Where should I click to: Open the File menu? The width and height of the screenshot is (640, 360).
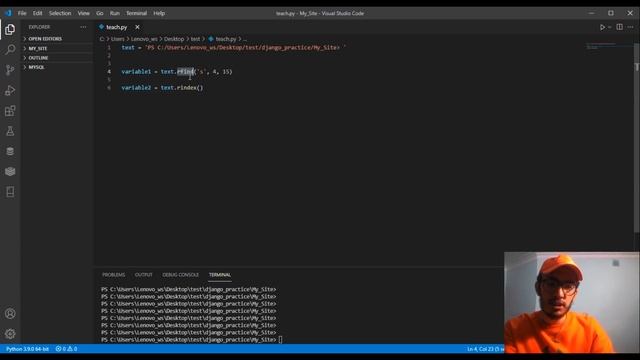(22, 13)
